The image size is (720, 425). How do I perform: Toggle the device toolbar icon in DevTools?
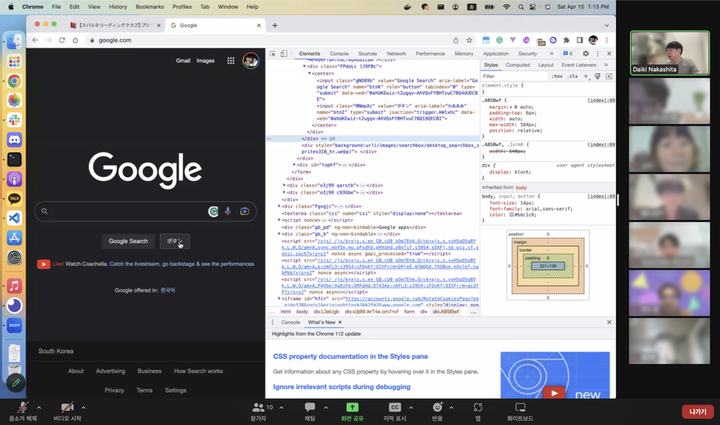(284, 54)
